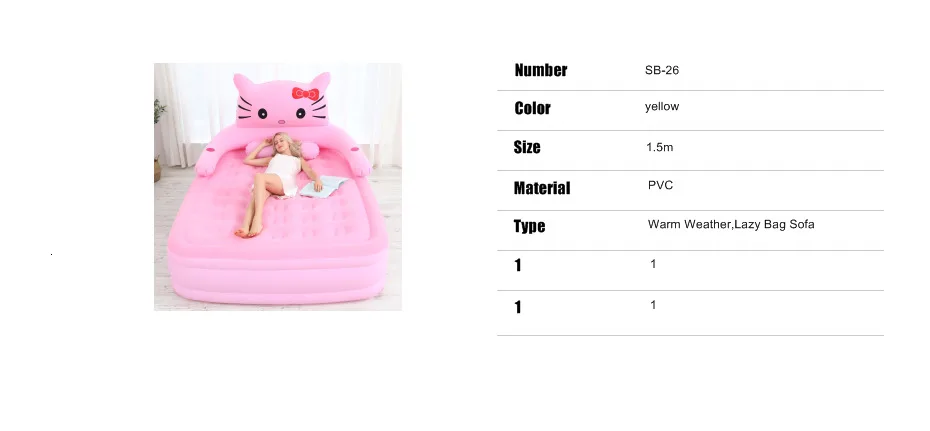Click the 1.5m size value
The height and width of the screenshot is (431, 930).
(x=660, y=147)
